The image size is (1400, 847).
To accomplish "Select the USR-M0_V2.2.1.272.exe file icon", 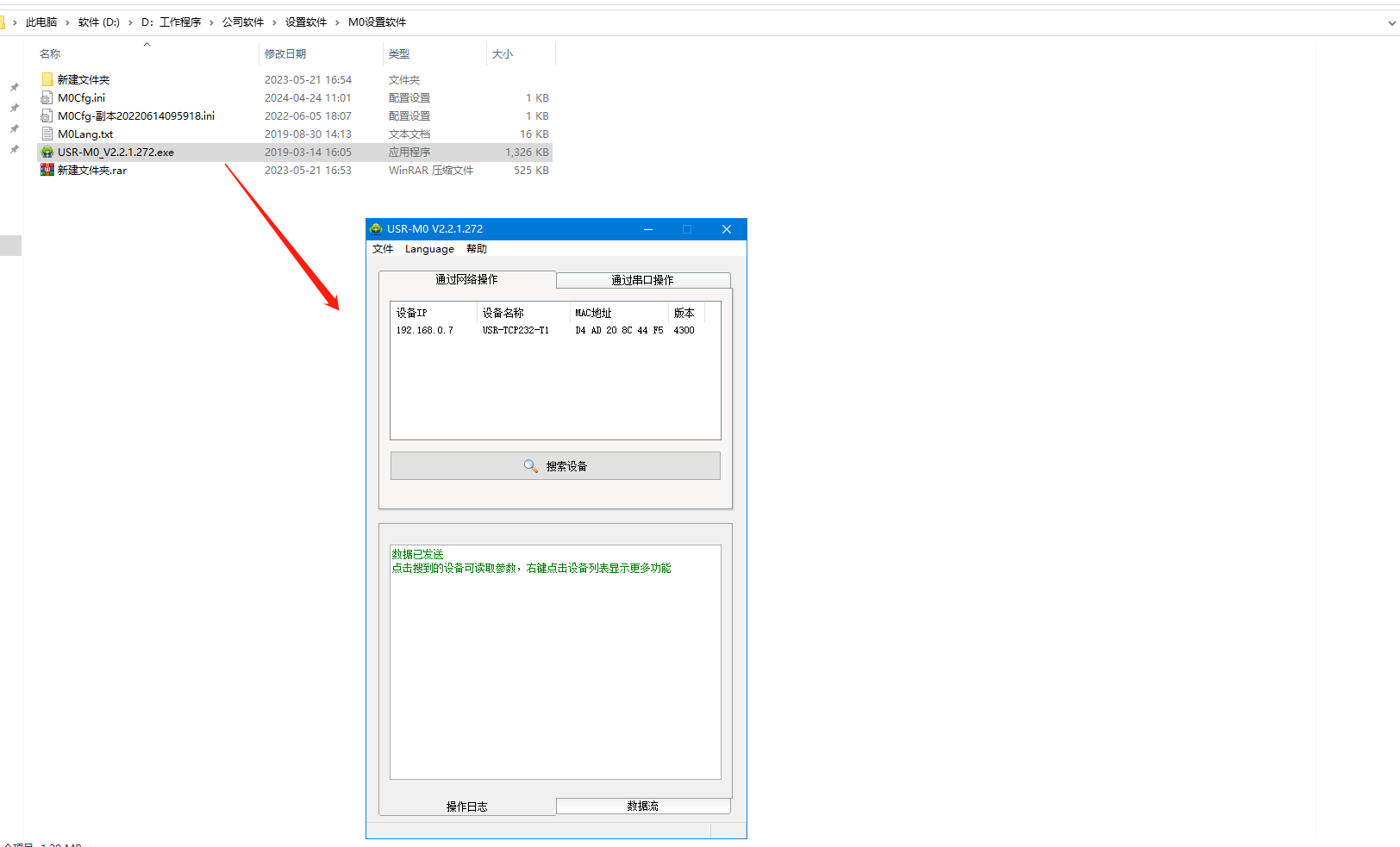I will pyautogui.click(x=47, y=153).
